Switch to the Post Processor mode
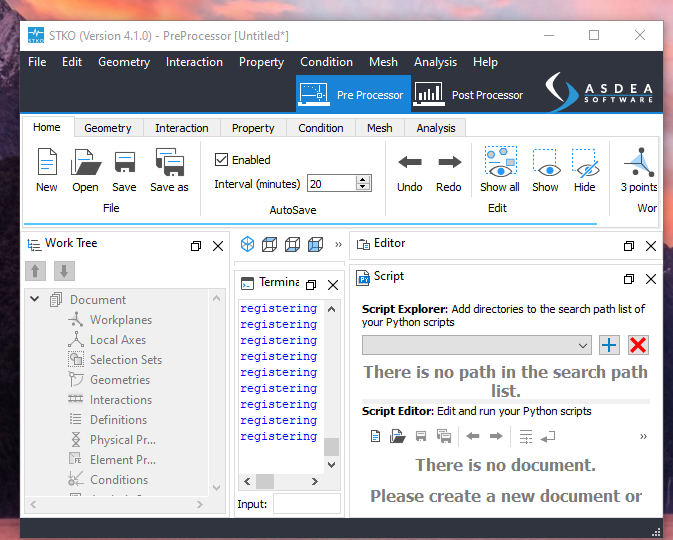The image size is (673, 540). point(468,94)
